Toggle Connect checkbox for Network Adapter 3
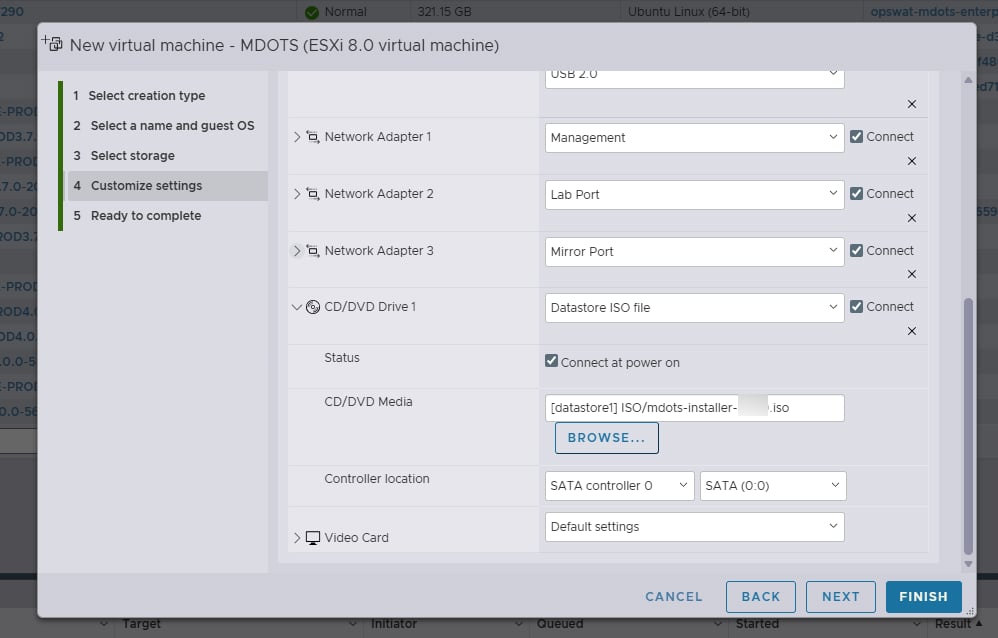 [857, 251]
